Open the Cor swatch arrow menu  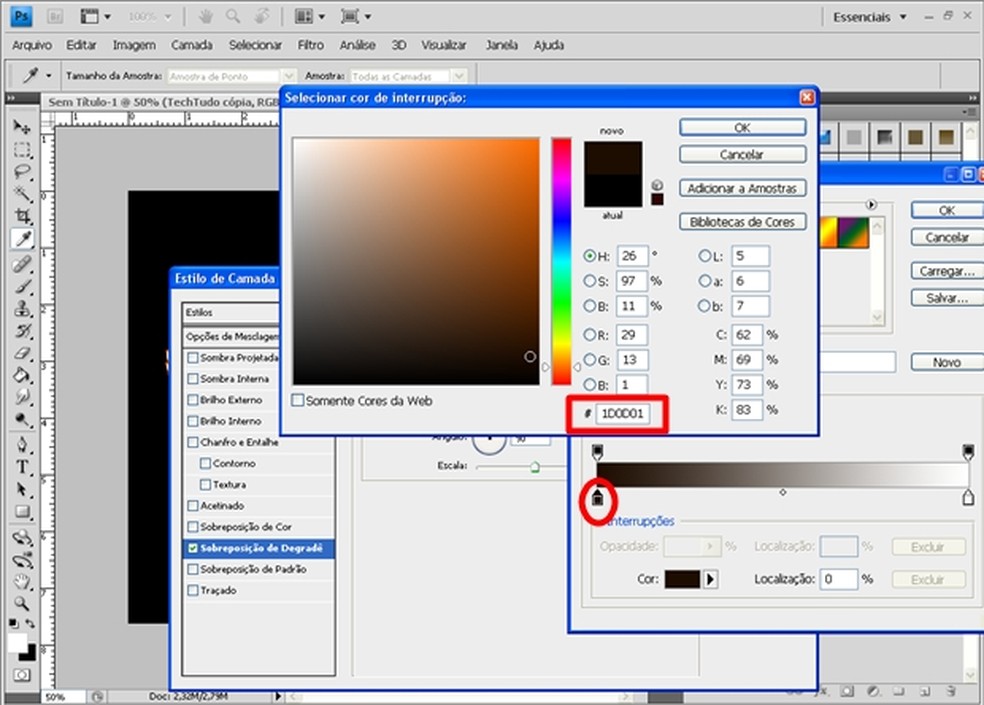pos(712,579)
